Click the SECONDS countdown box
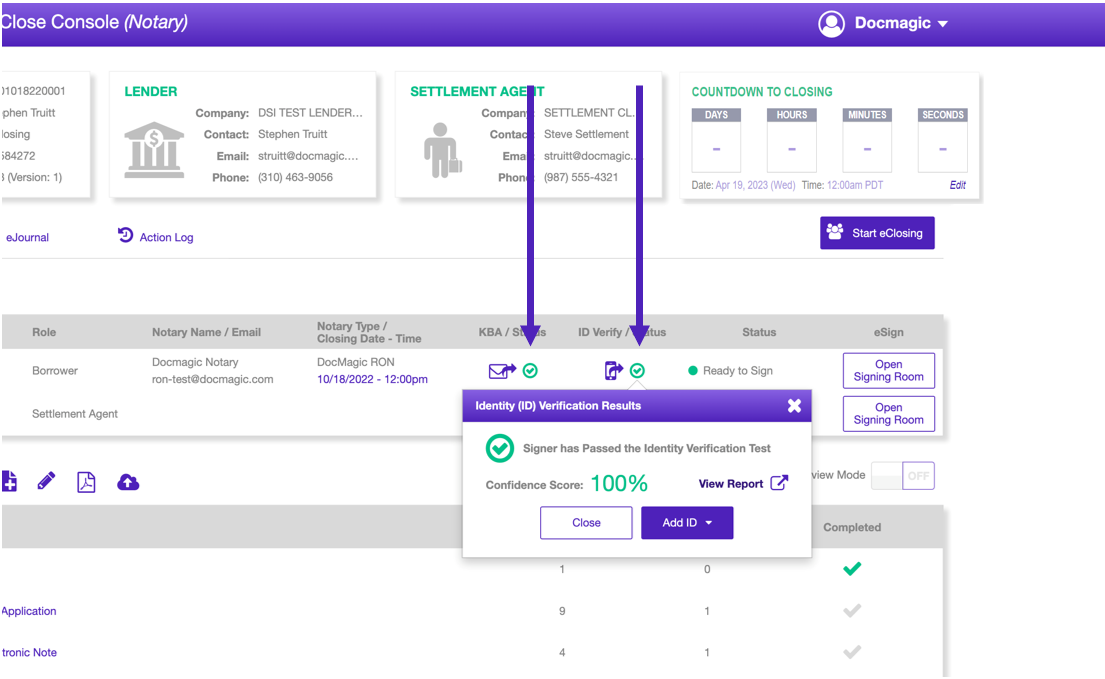This screenshot has height=679, width=1105. point(943,140)
